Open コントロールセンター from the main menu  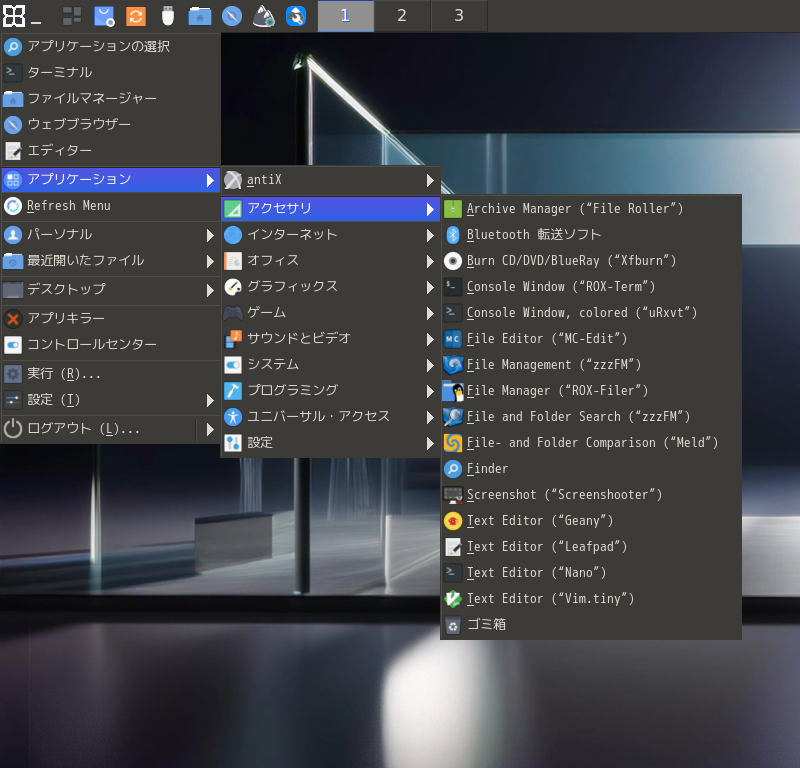coord(92,345)
